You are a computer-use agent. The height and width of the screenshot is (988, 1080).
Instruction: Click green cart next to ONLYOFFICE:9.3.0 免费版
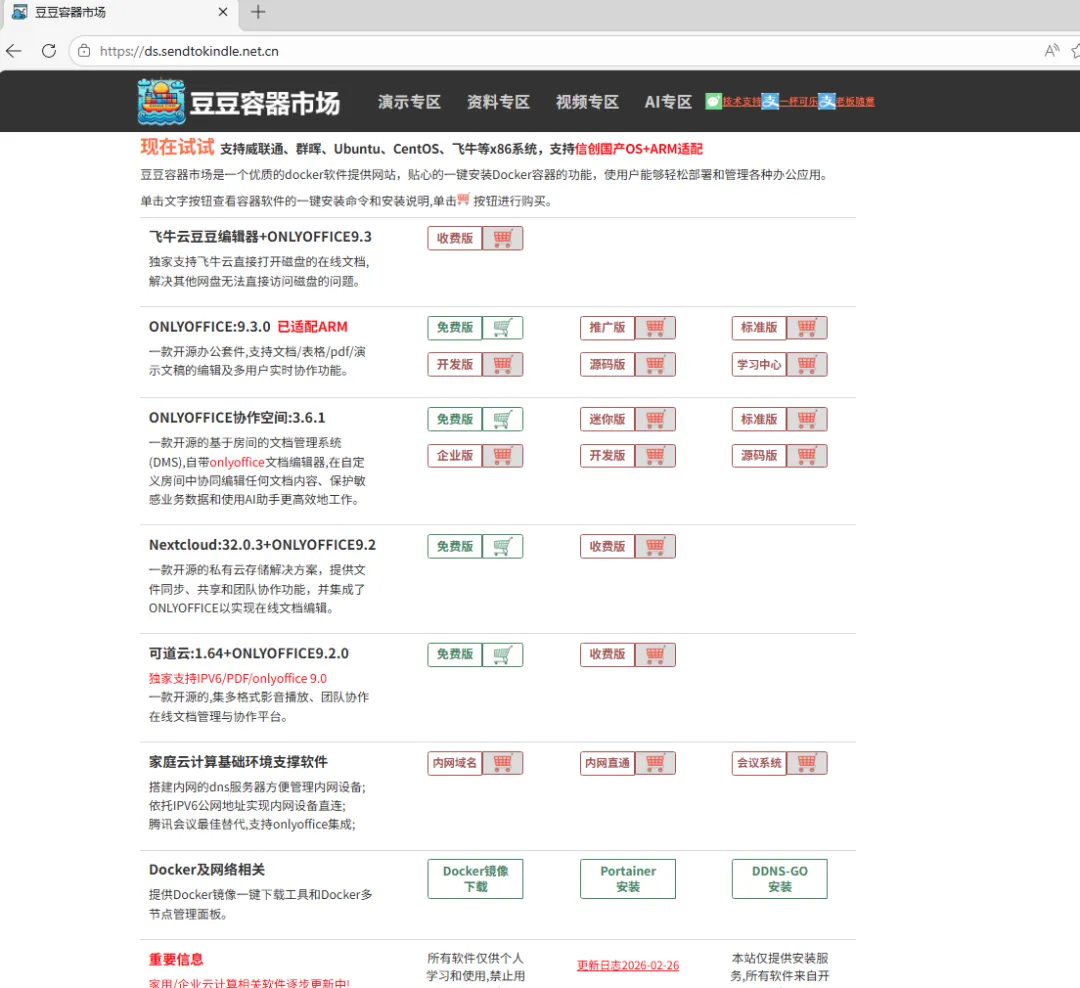(502, 328)
